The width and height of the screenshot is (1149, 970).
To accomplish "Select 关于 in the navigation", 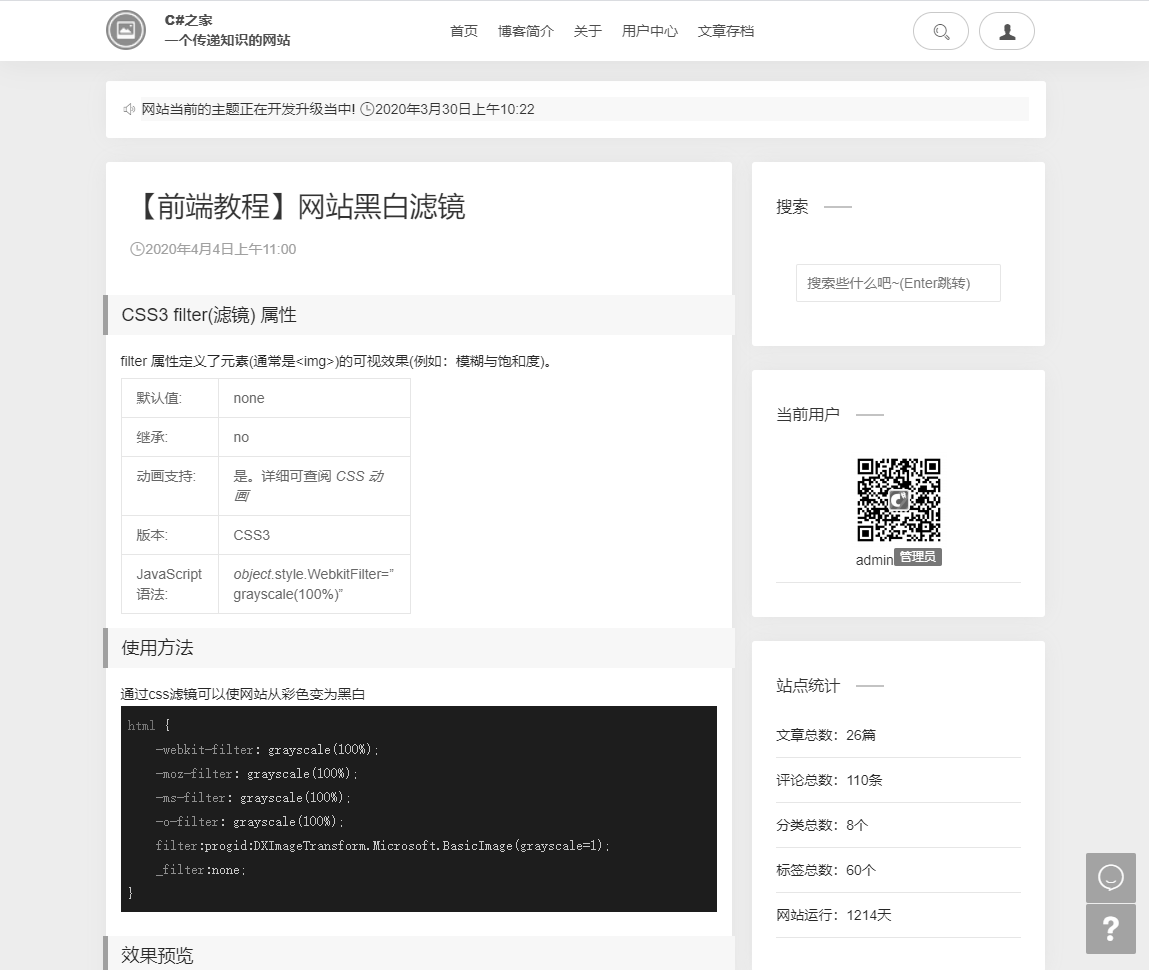I will click(588, 31).
